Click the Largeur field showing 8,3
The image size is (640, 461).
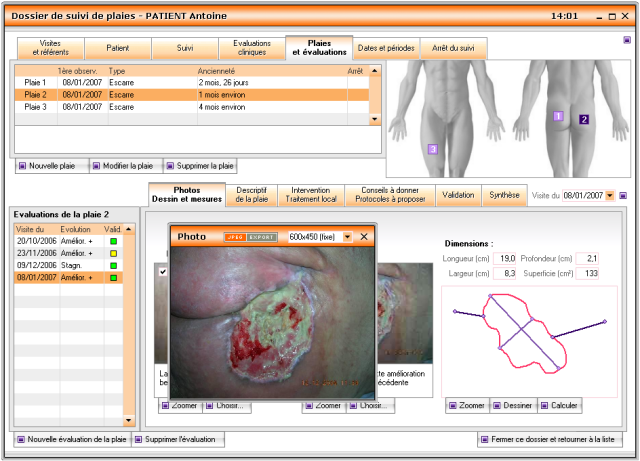(504, 274)
